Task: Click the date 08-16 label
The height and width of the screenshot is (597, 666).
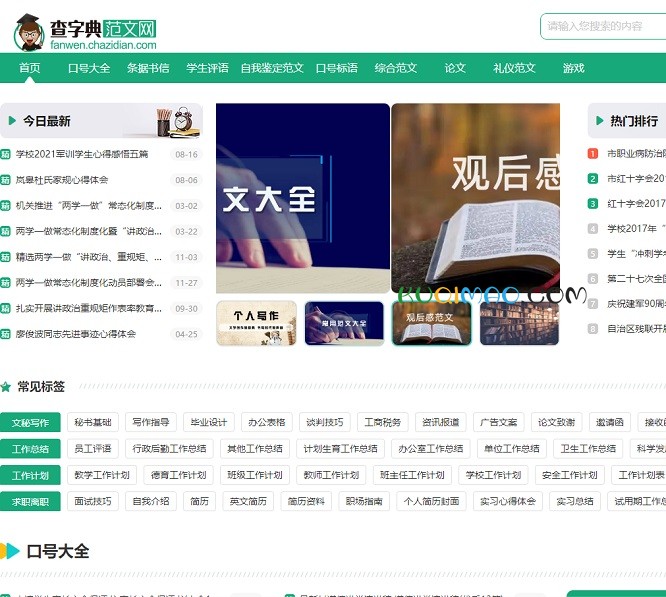Action: pyautogui.click(x=186, y=155)
